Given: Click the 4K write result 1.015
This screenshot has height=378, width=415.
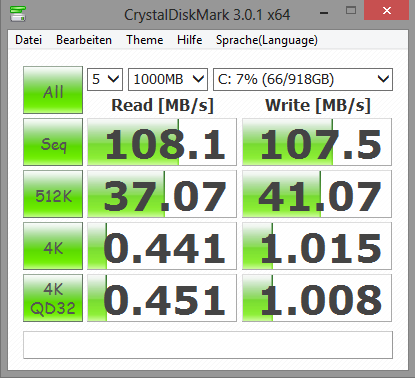Looking at the screenshot, I should pyautogui.click(x=317, y=246).
